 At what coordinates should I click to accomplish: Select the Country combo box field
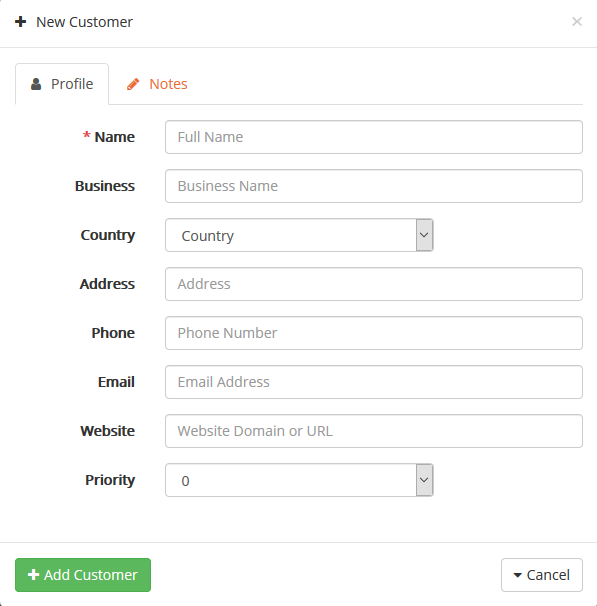click(299, 235)
